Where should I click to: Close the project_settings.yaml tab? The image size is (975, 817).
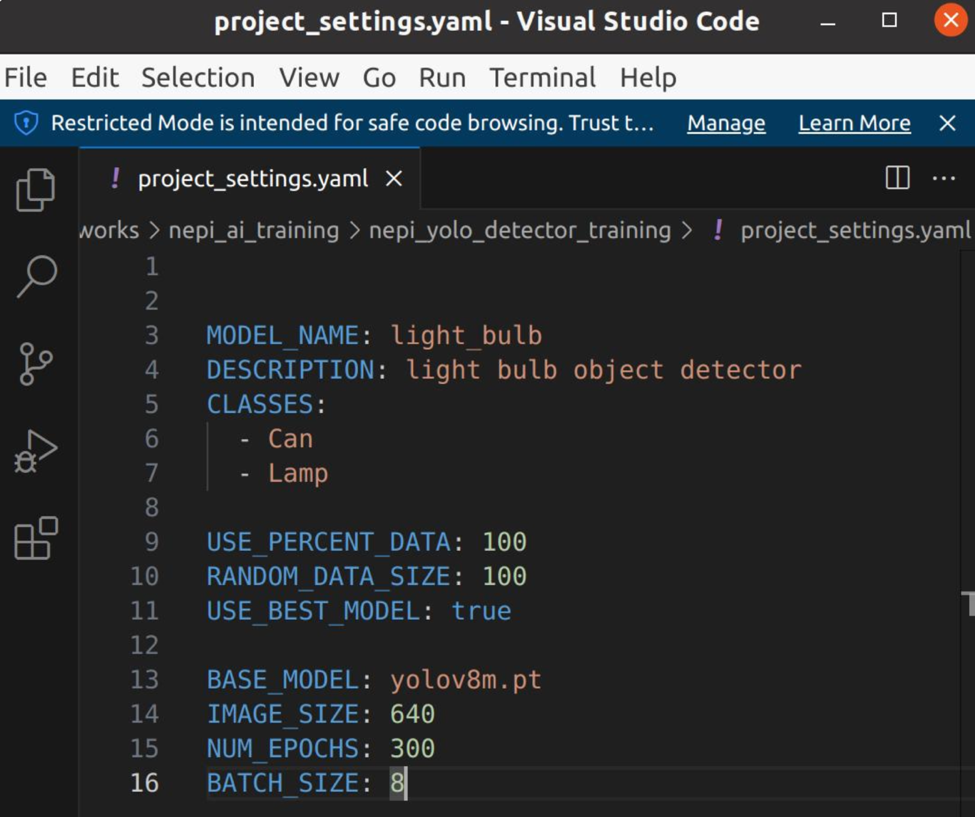click(394, 178)
